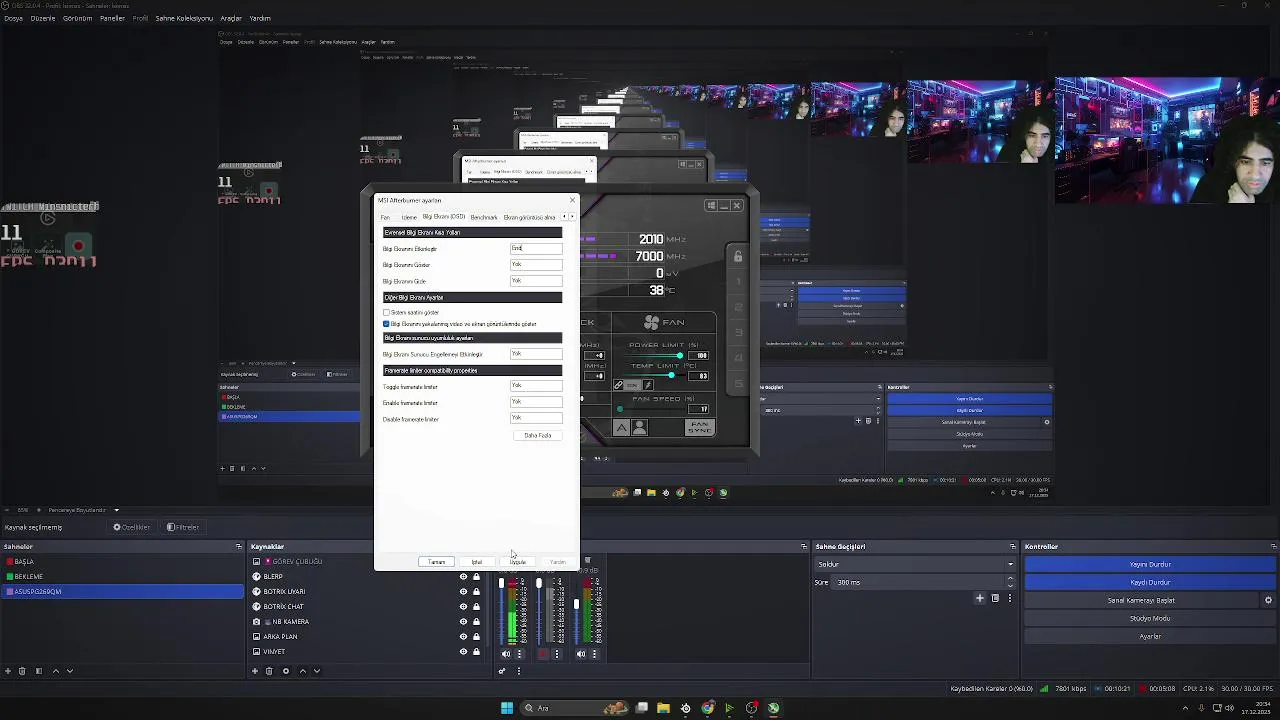Click the Windows Start button

click(x=507, y=708)
